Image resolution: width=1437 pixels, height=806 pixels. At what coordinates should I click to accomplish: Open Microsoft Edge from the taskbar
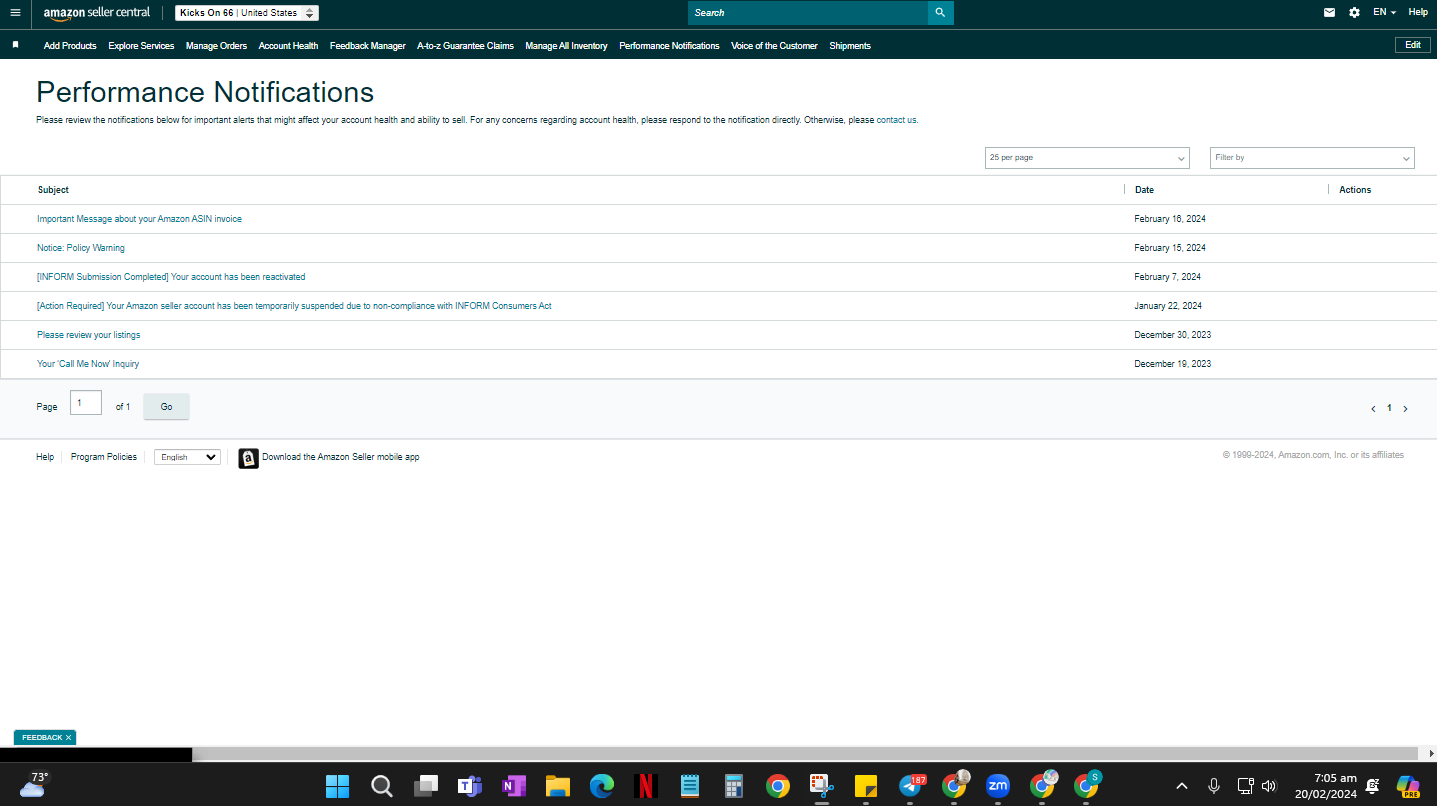pyautogui.click(x=602, y=786)
